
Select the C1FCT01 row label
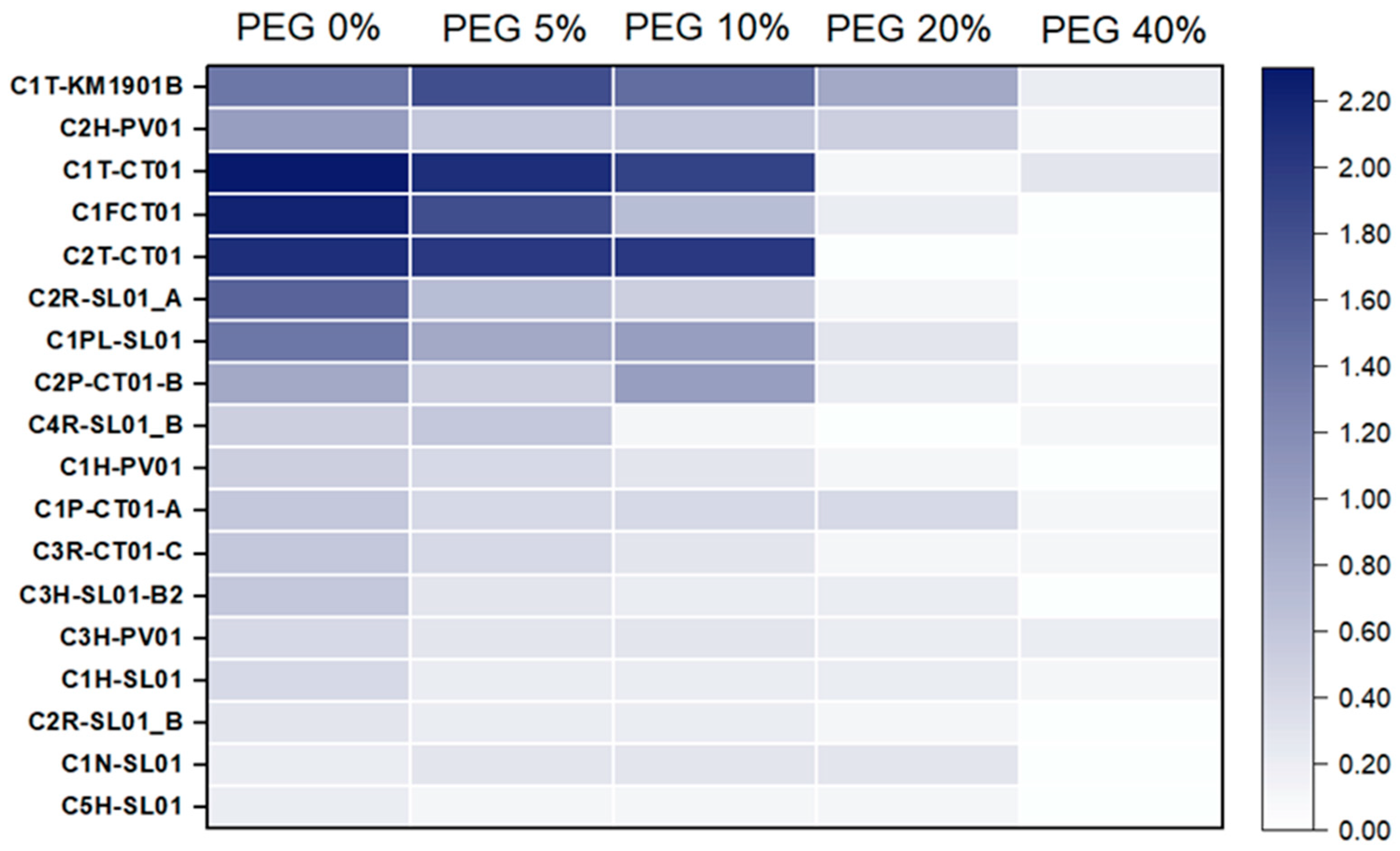tap(127, 213)
